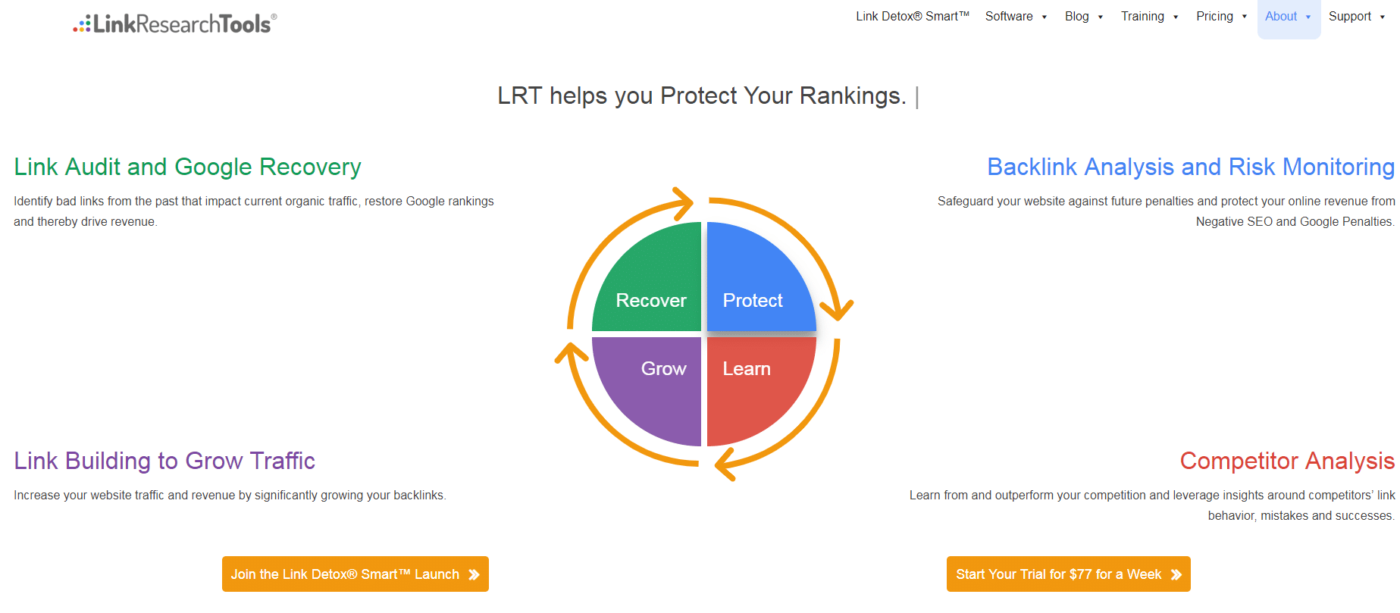
Task: Open the About menu item
Action: (x=1288, y=16)
